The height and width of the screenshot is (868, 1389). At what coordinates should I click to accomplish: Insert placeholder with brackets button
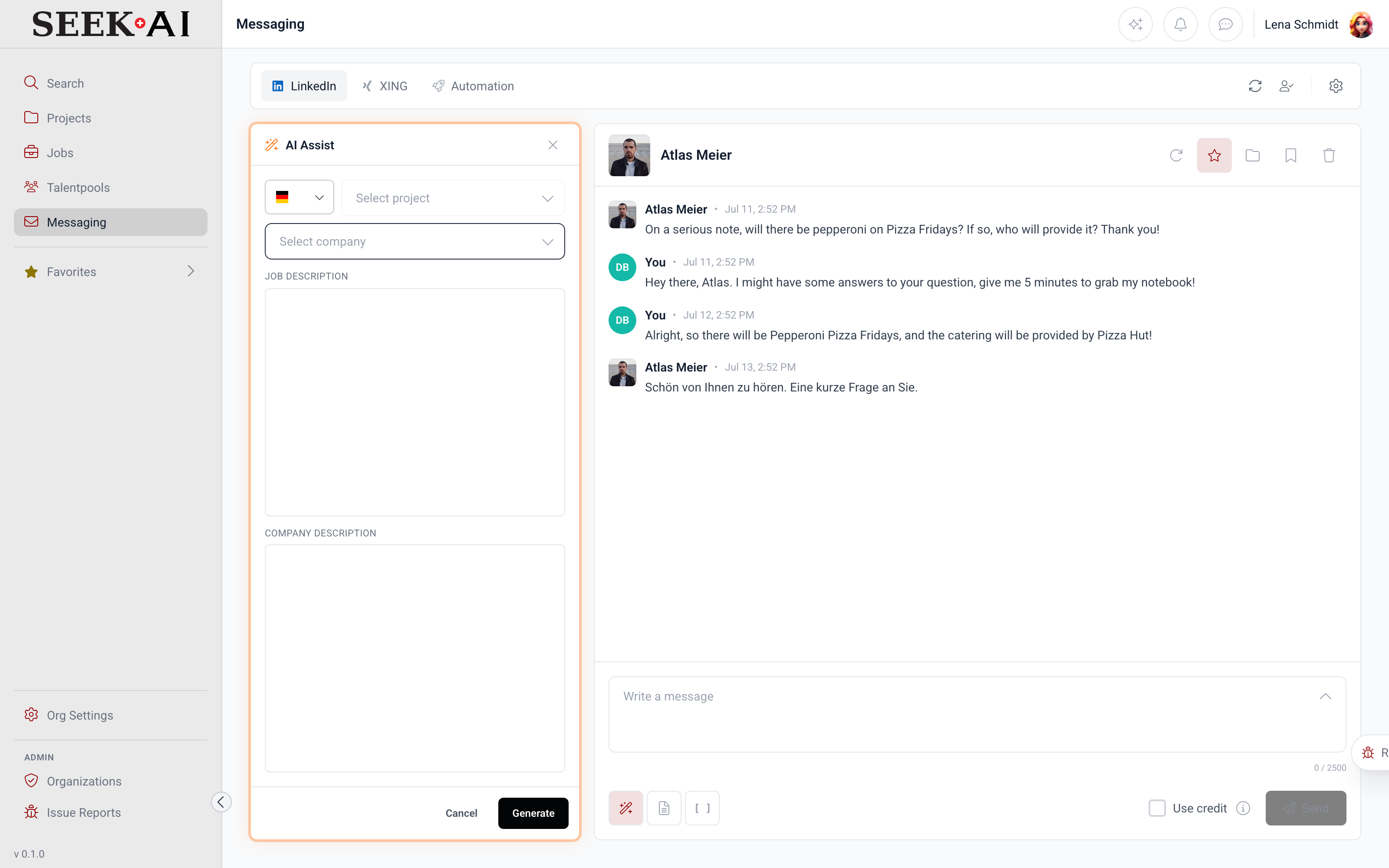pyautogui.click(x=702, y=808)
